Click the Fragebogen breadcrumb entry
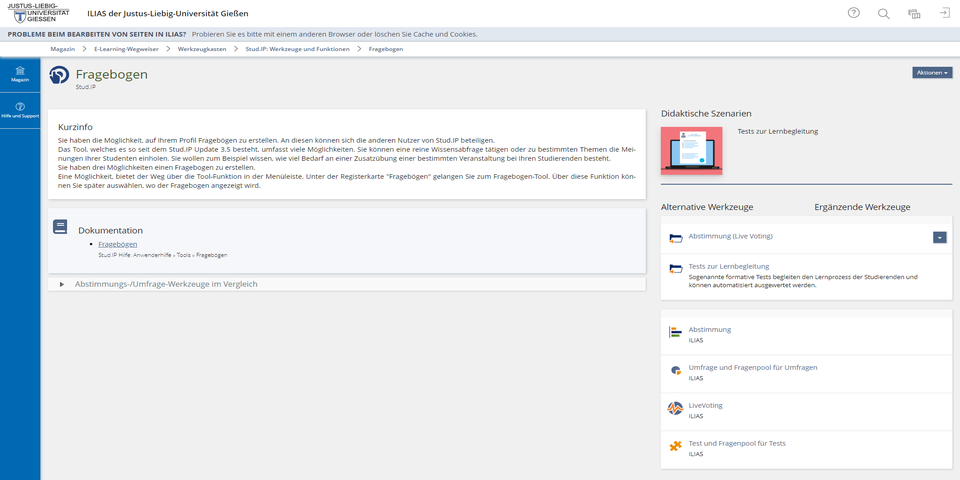 386,49
